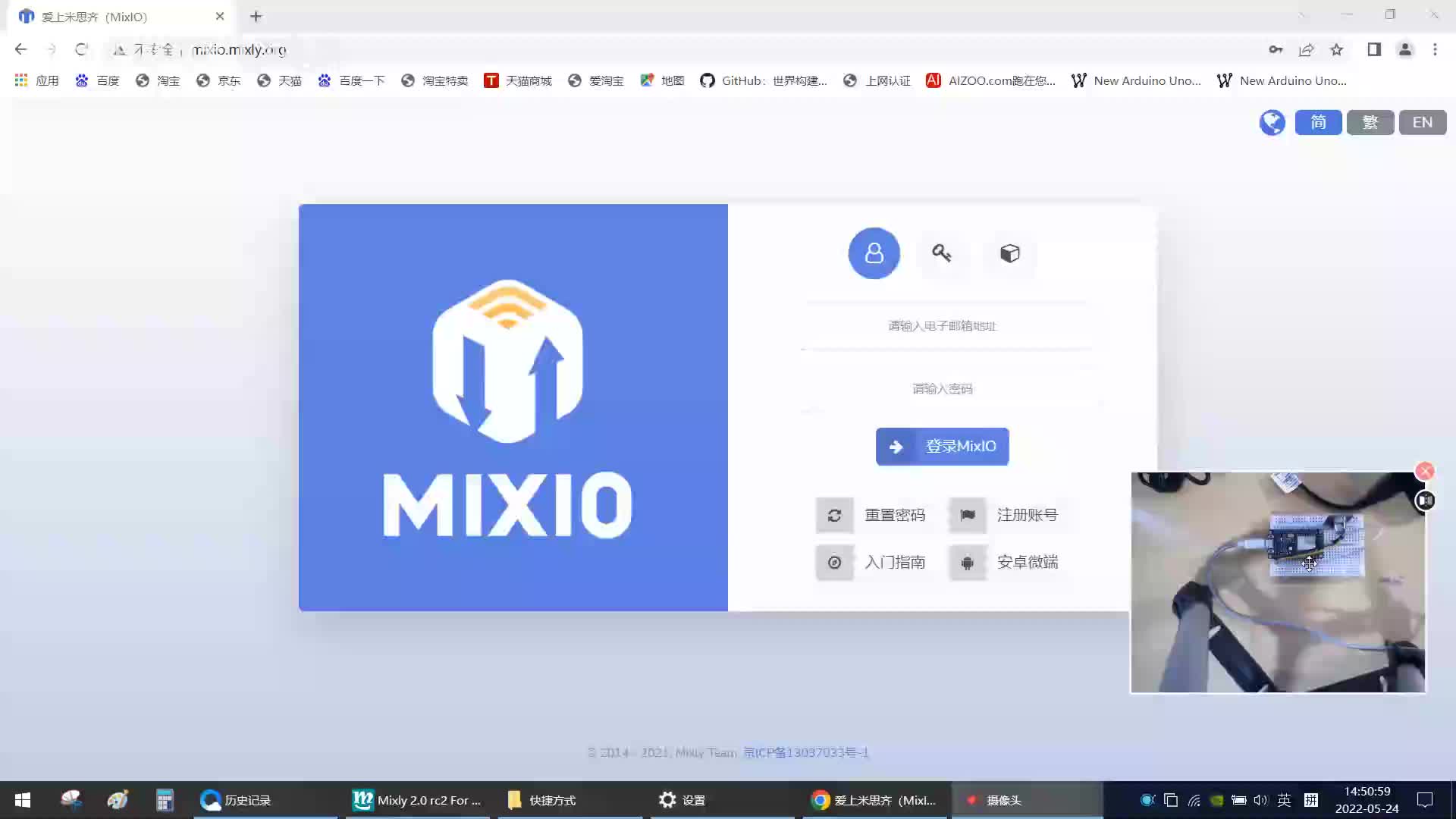Open 历史记录 taskbar app
Viewport: 1456px width, 819px height.
(x=265, y=800)
